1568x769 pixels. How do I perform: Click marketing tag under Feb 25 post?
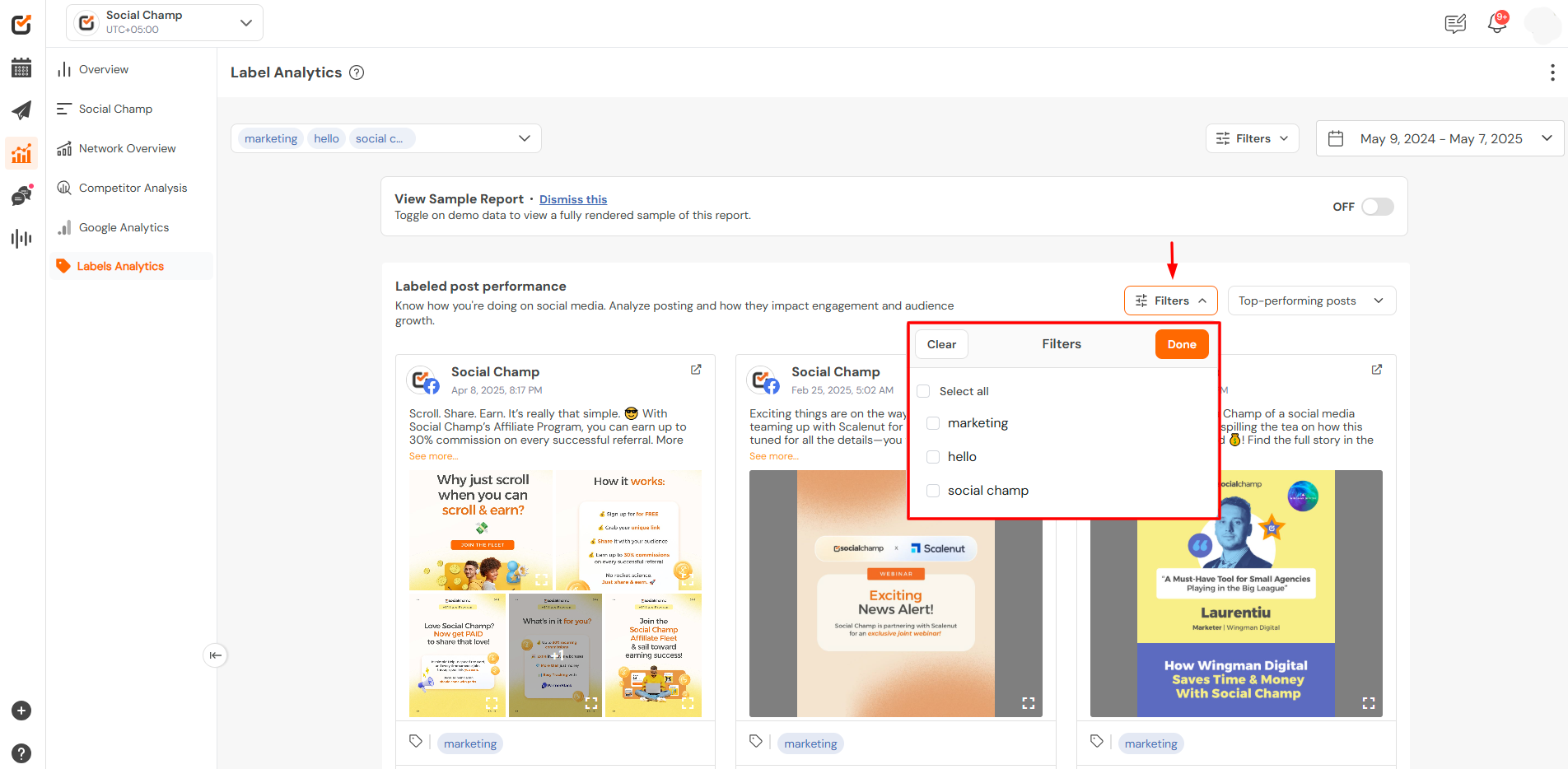point(810,743)
